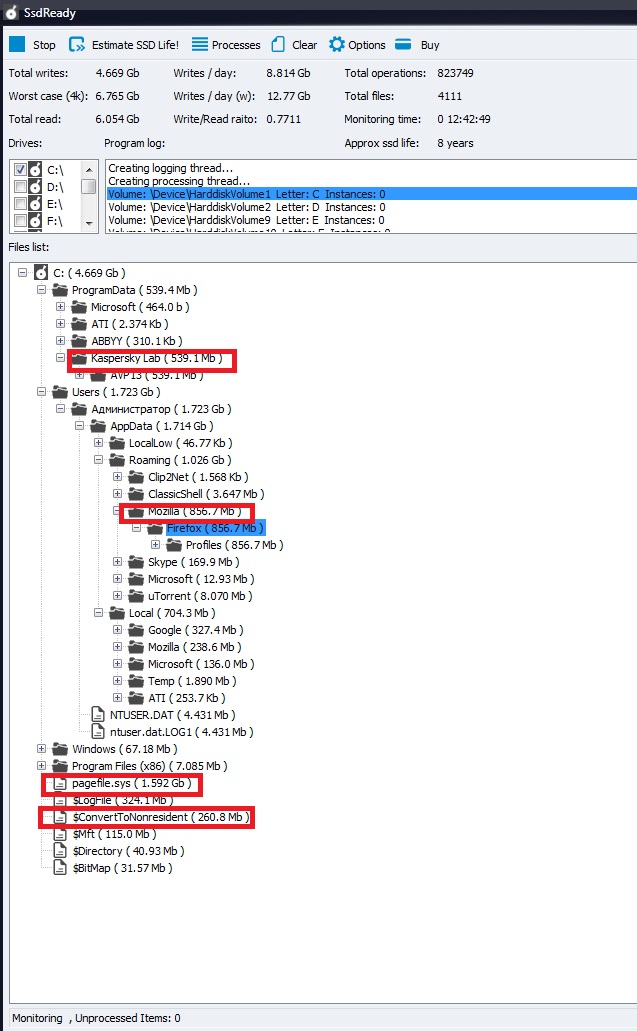Click the Buy card icon
The width and height of the screenshot is (637, 1031).
[403, 44]
